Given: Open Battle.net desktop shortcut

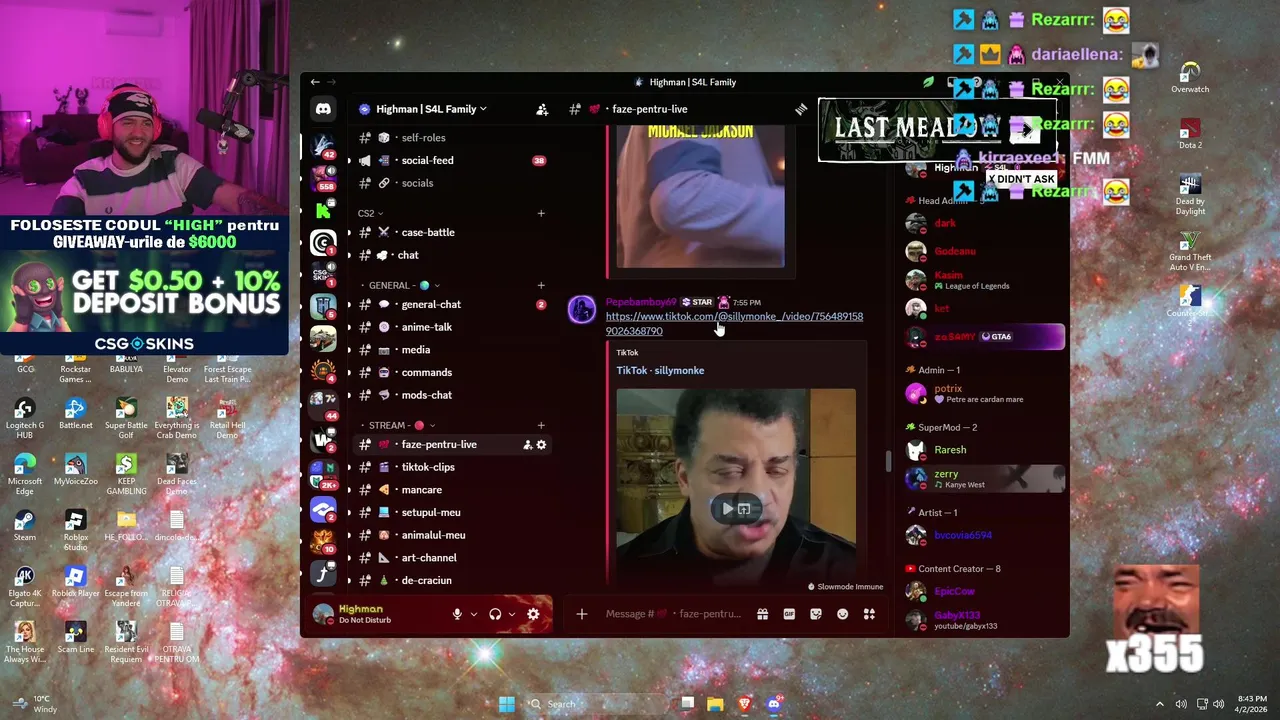Looking at the screenshot, I should (75, 413).
